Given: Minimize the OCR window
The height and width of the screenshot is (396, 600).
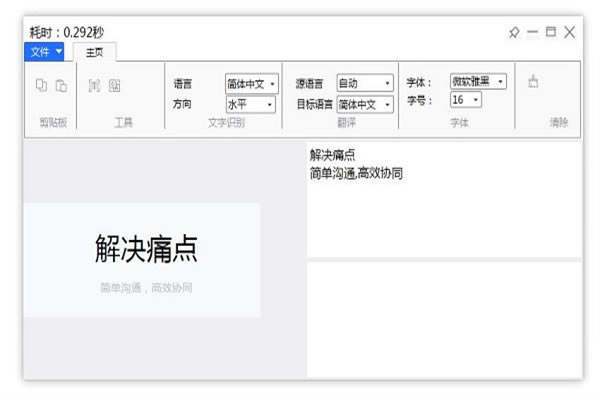Looking at the screenshot, I should [x=532, y=32].
